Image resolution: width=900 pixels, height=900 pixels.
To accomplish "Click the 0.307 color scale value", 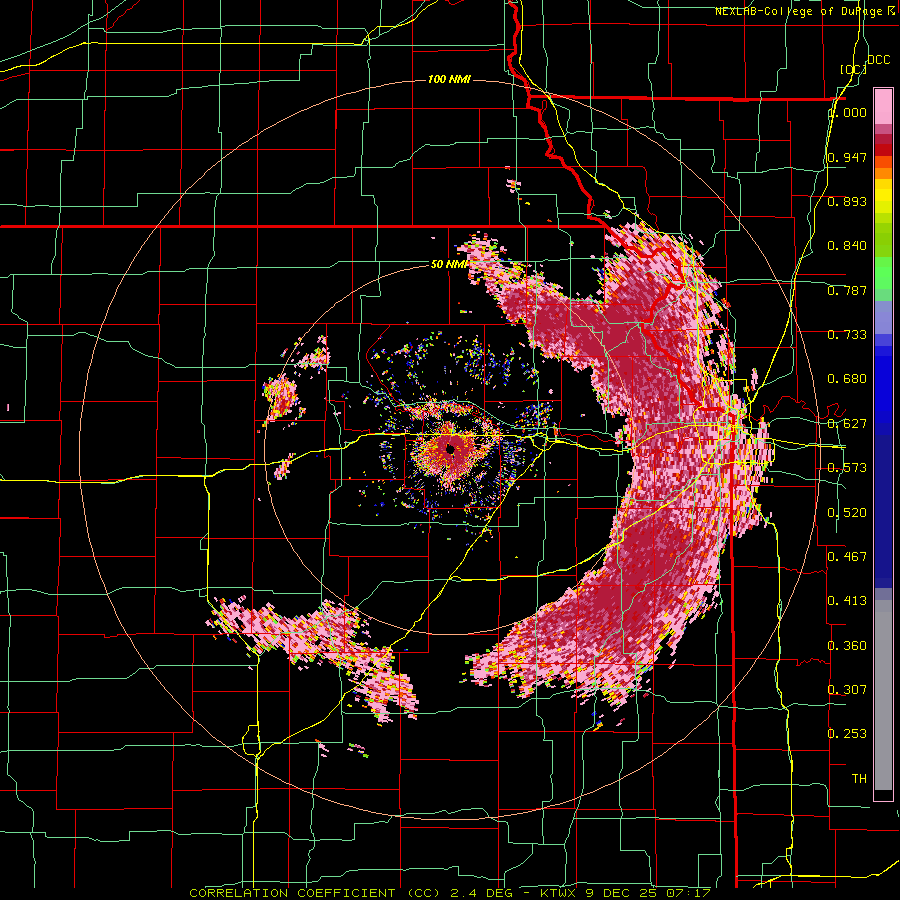I will (x=847, y=689).
